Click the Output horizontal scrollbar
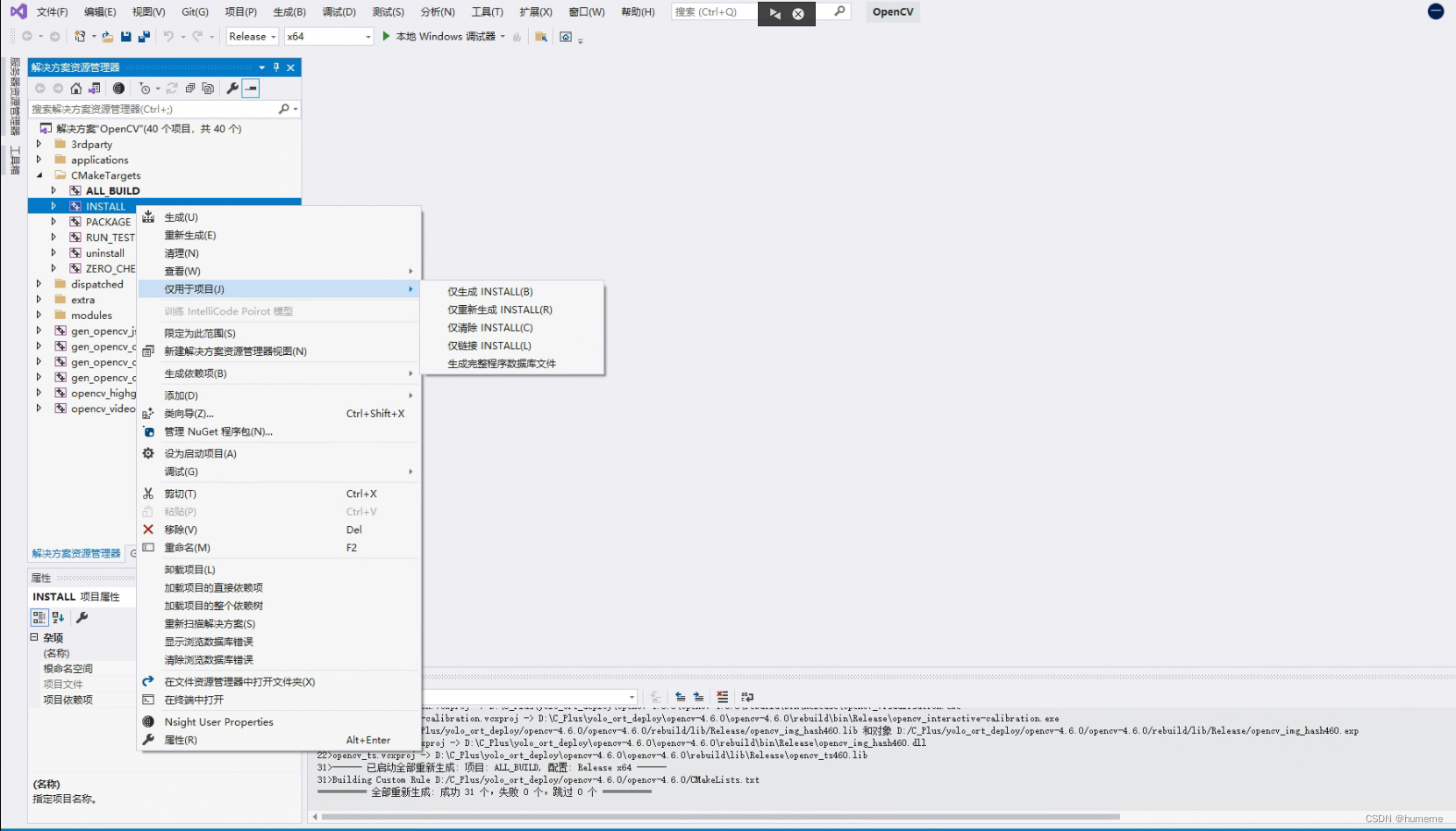The height and width of the screenshot is (831, 1456). (x=719, y=816)
